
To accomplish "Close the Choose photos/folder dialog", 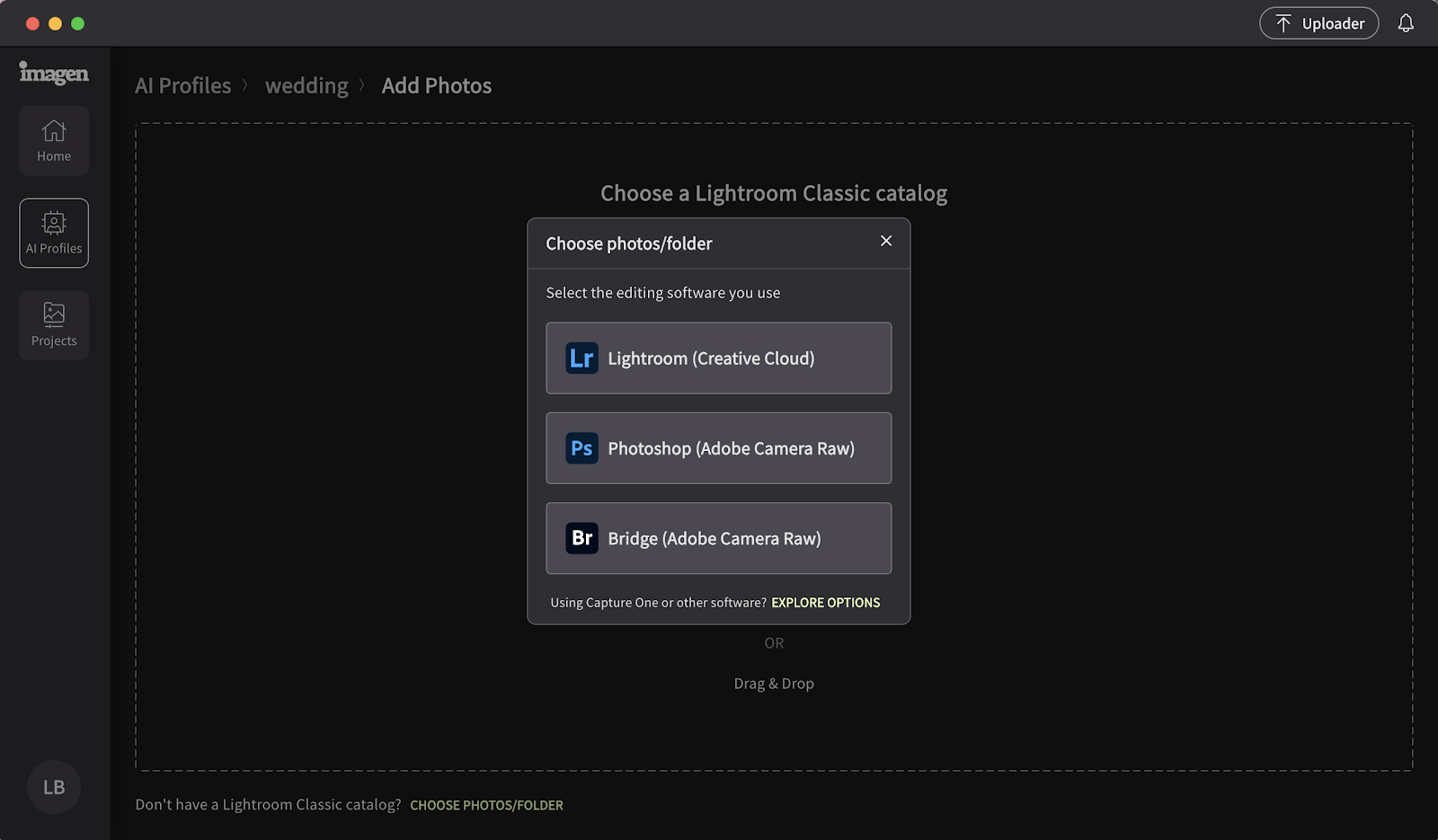I will pyautogui.click(x=886, y=241).
